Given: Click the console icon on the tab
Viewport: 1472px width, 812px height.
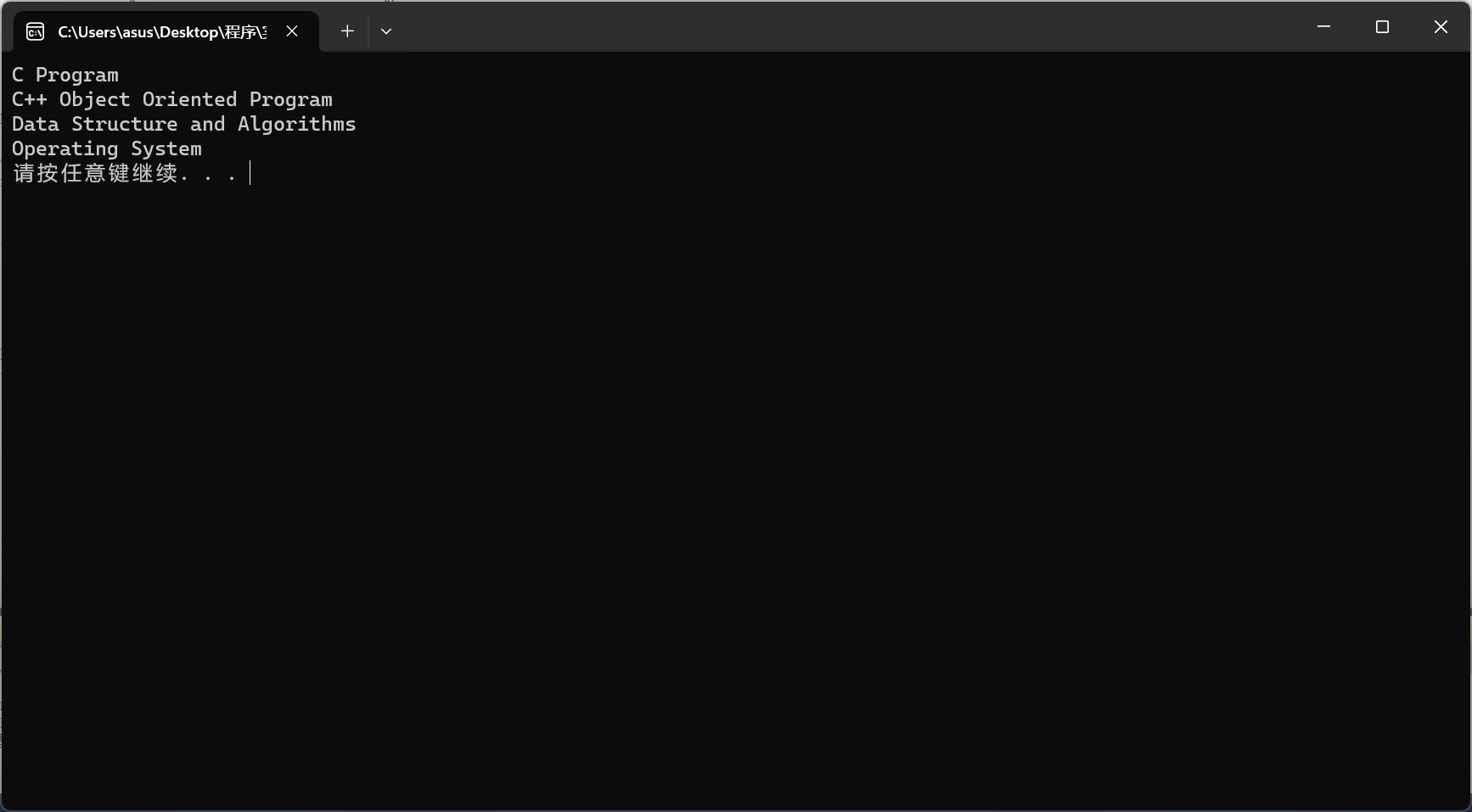Looking at the screenshot, I should point(36,32).
